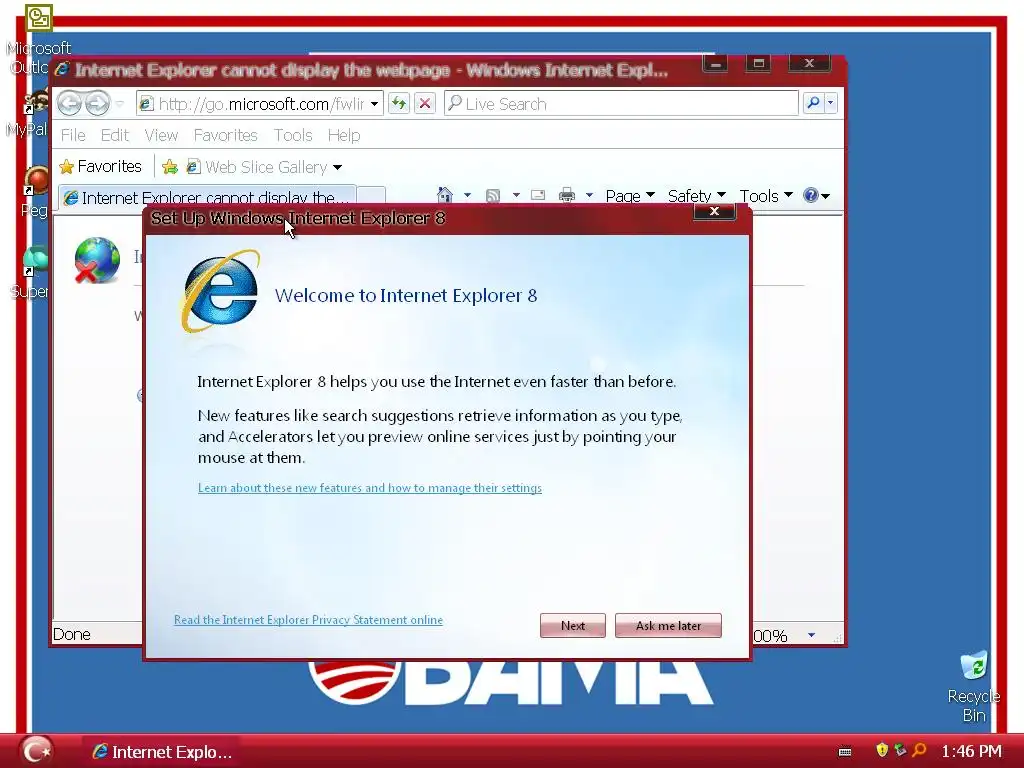Click the RSS feeds icon

click(x=493, y=195)
